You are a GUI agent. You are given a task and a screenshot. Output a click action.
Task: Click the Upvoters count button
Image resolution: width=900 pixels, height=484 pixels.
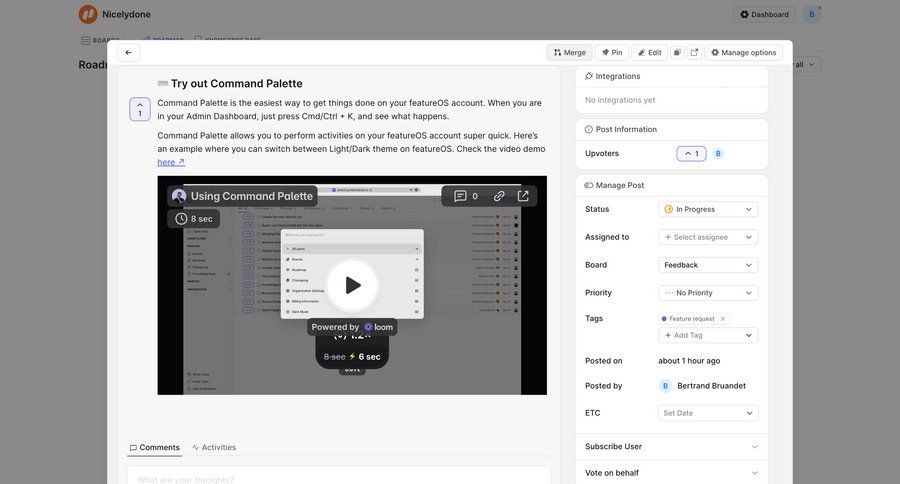click(691, 153)
